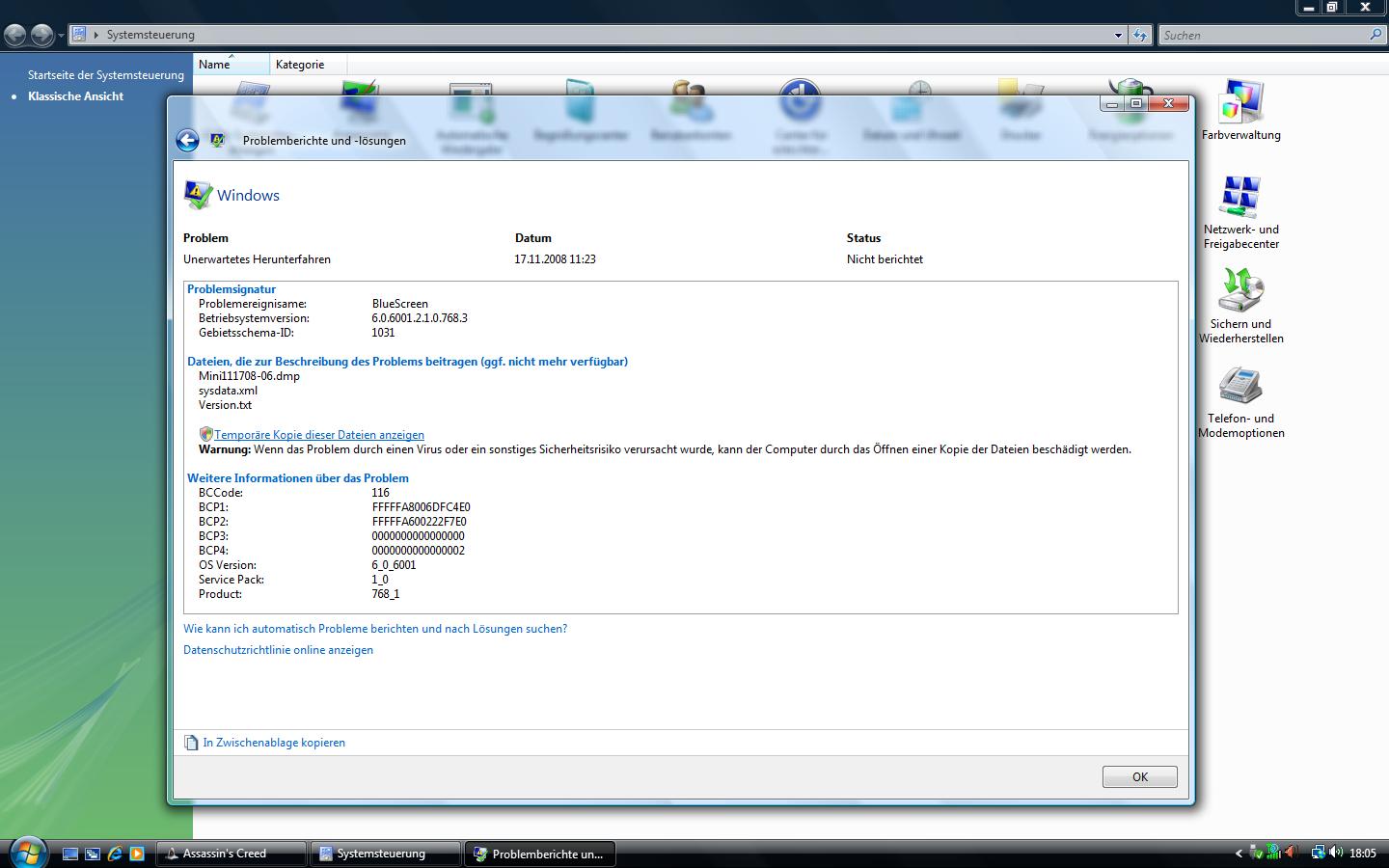Click the tray icon with green checkmark
1389x868 pixels.
(x=1256, y=853)
